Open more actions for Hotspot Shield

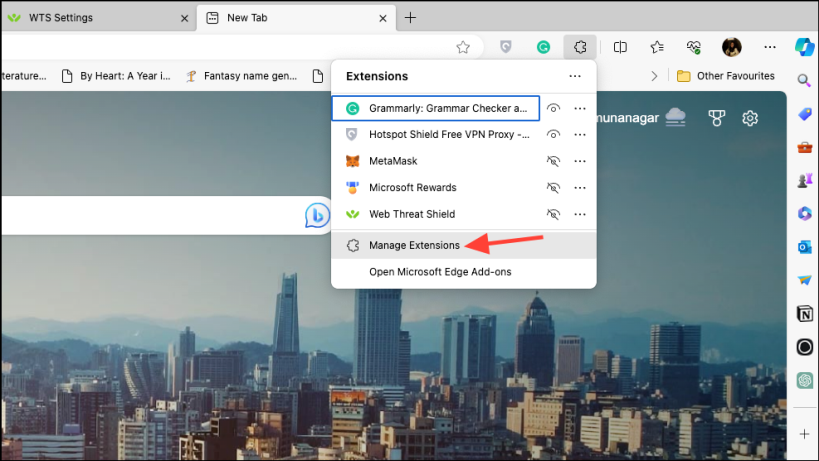[580, 134]
